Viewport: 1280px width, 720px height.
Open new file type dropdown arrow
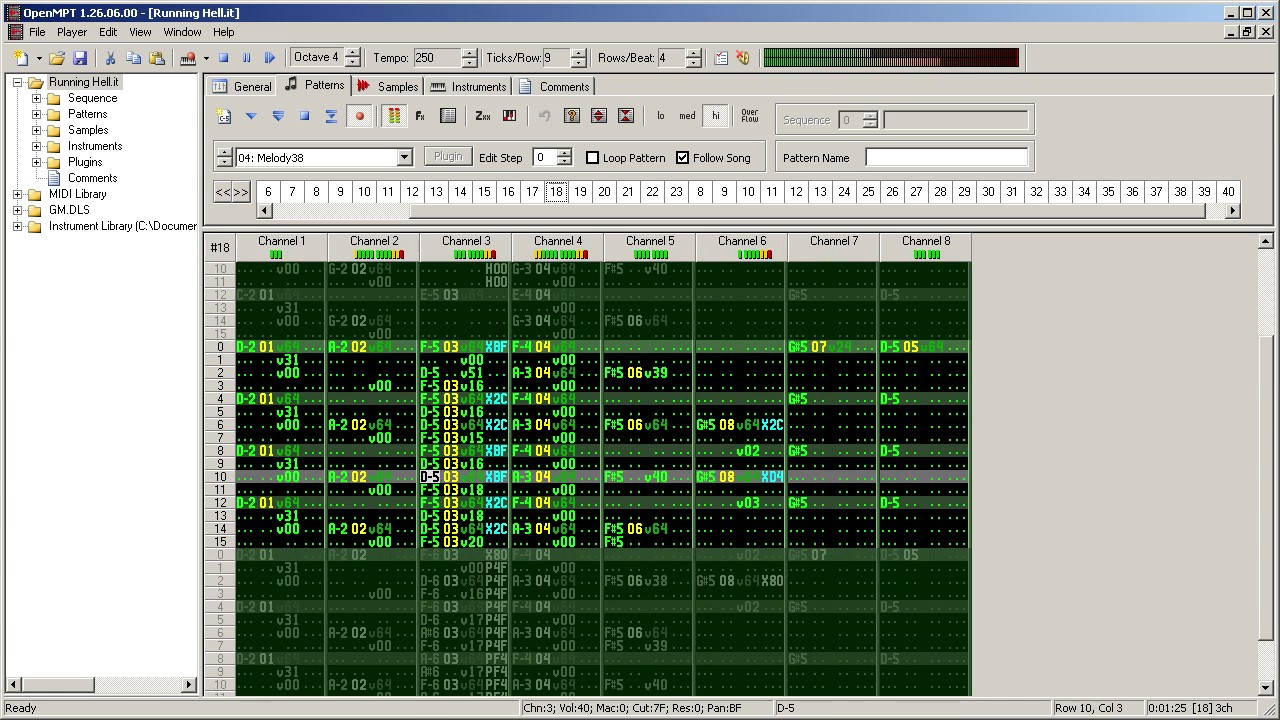(38, 58)
